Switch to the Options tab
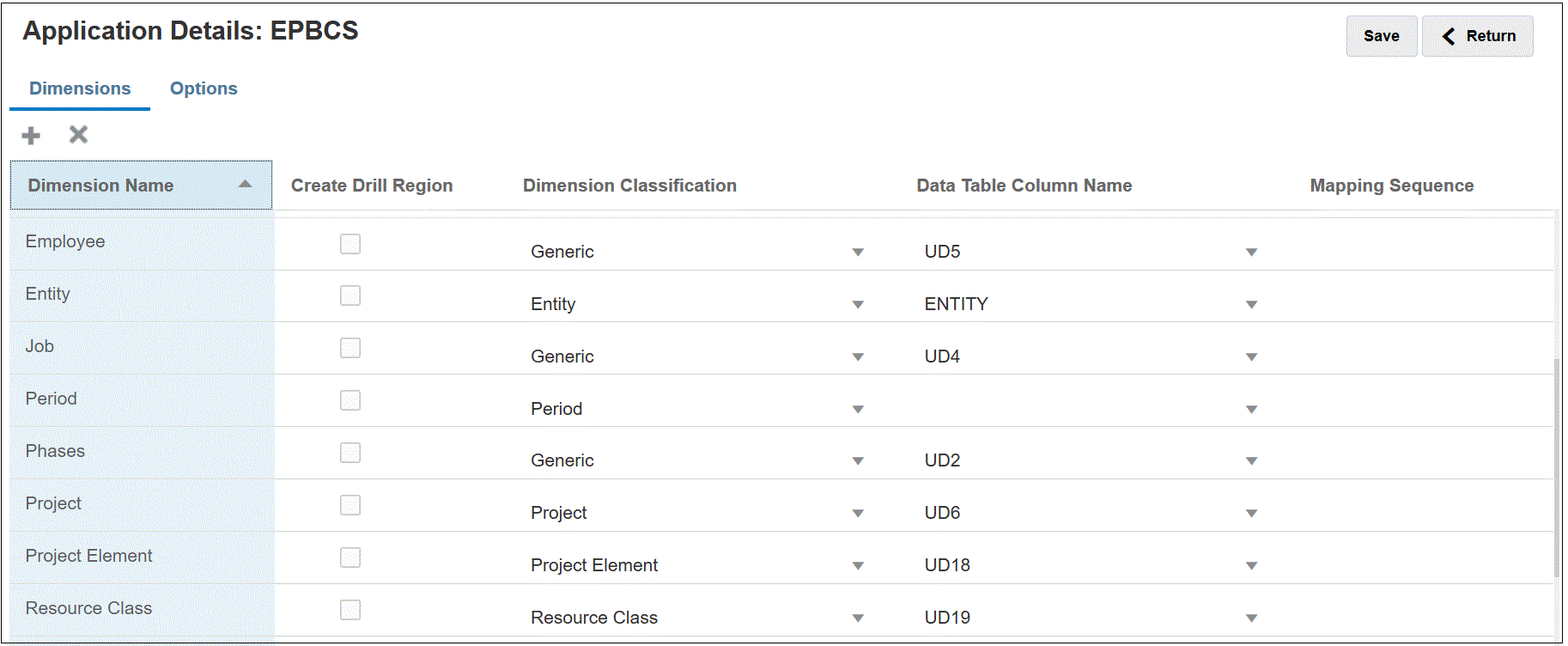Viewport: 1568px width, 646px height. pyautogui.click(x=204, y=88)
